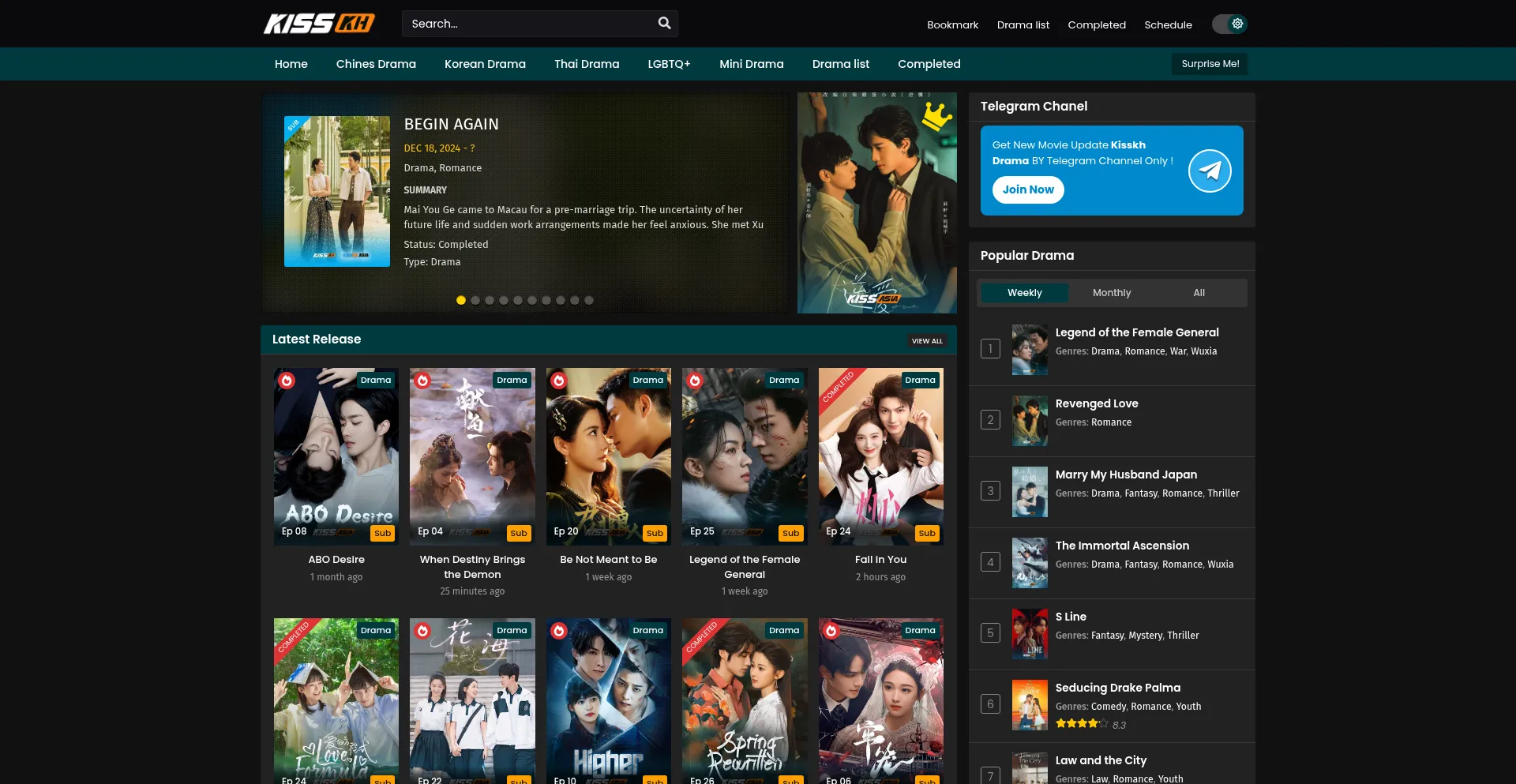Click the Thriller genre under Marry My Husband Japan
1516x784 pixels.
click(x=1223, y=493)
